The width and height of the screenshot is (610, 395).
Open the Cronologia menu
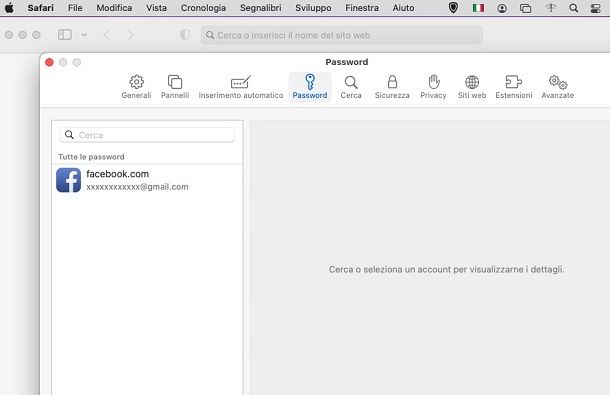point(203,8)
